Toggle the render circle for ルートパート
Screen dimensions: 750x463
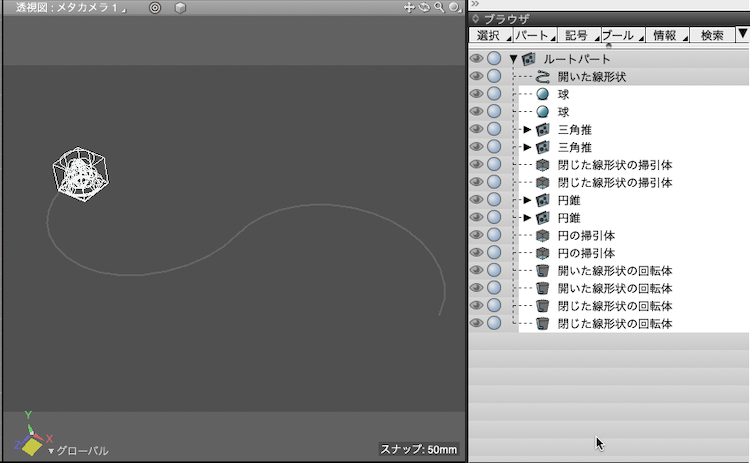pos(494,59)
